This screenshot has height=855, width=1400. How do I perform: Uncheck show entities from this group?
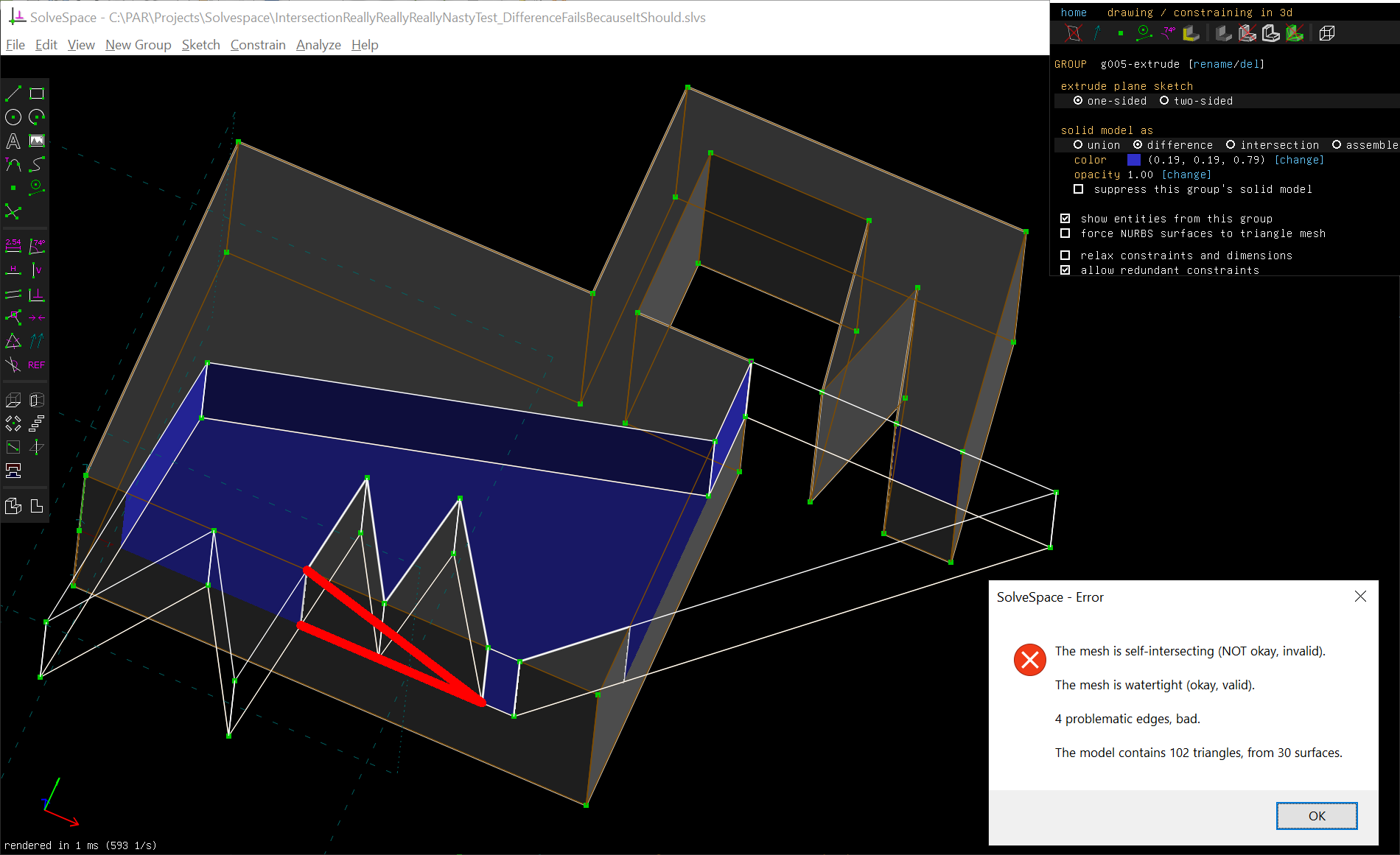pyautogui.click(x=1065, y=219)
